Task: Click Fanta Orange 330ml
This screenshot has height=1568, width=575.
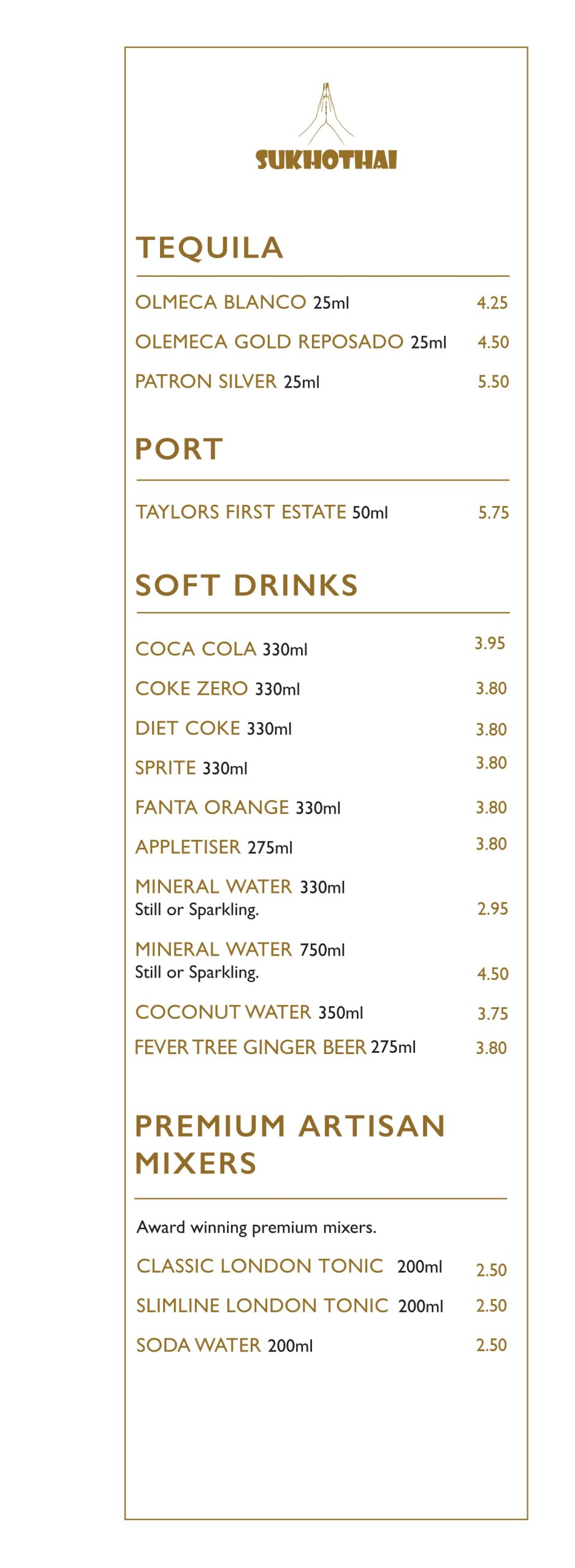Action: click(x=237, y=808)
